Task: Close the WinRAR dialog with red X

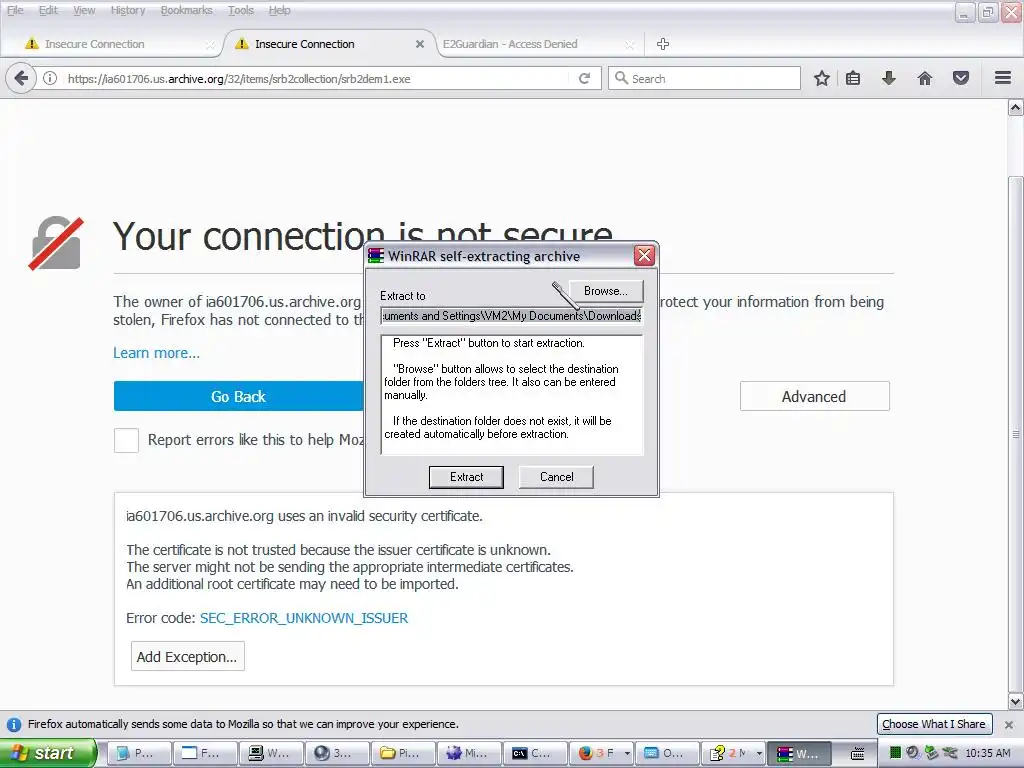Action: tap(645, 255)
